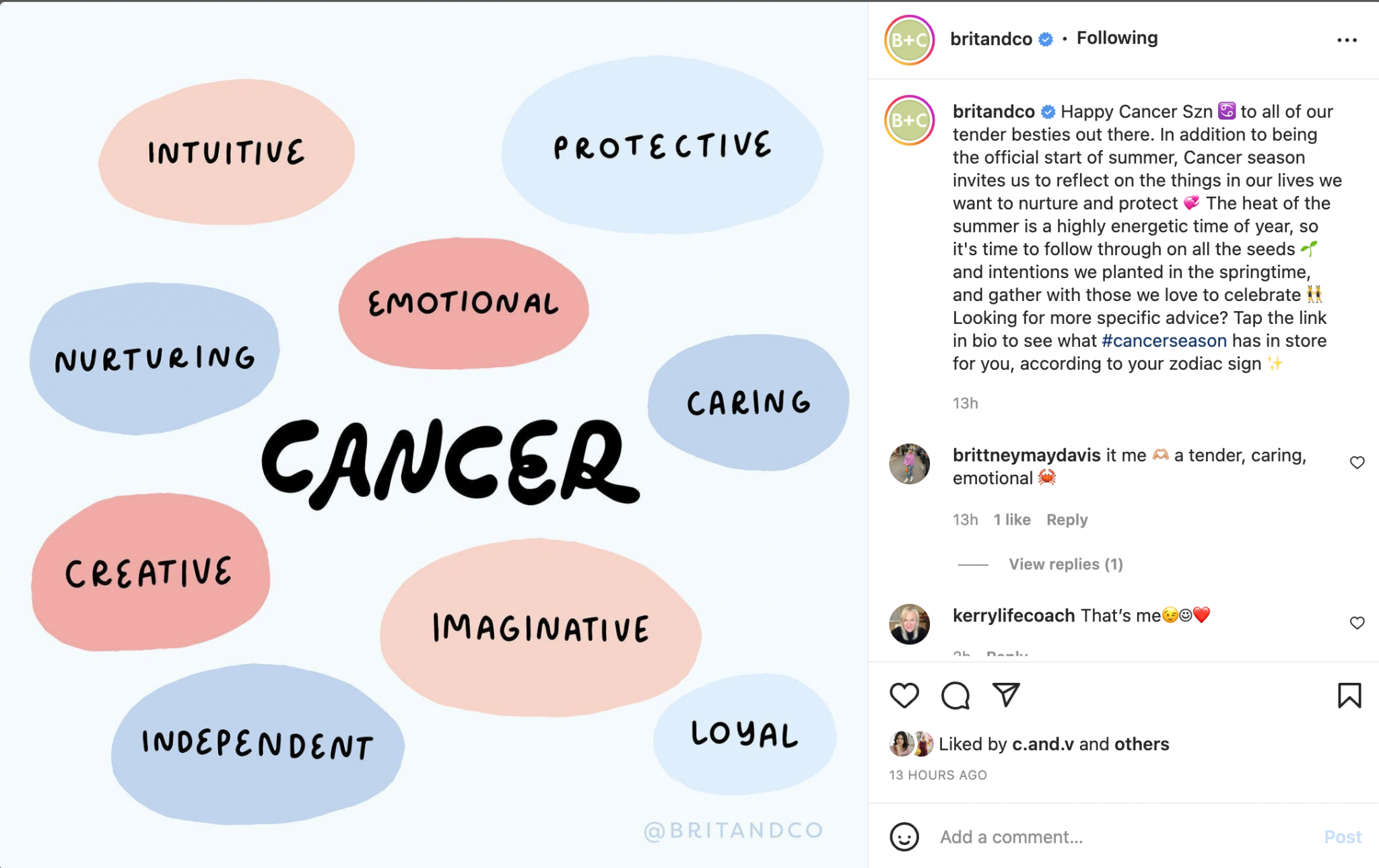This screenshot has width=1379, height=868.
Task: Like kerrylifecoach's comment with its heart icon
Action: point(1357,623)
